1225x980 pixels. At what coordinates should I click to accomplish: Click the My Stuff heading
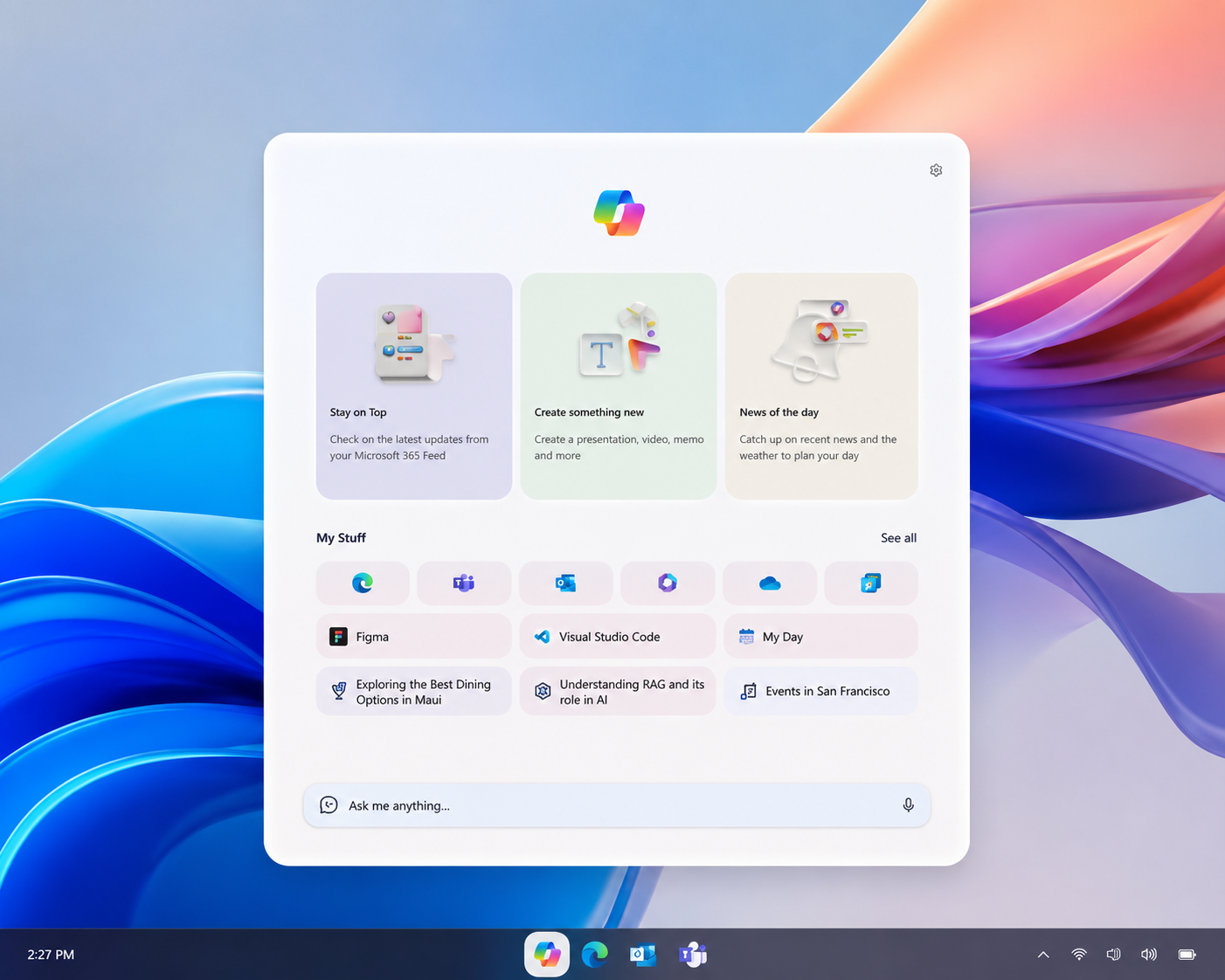(x=341, y=538)
